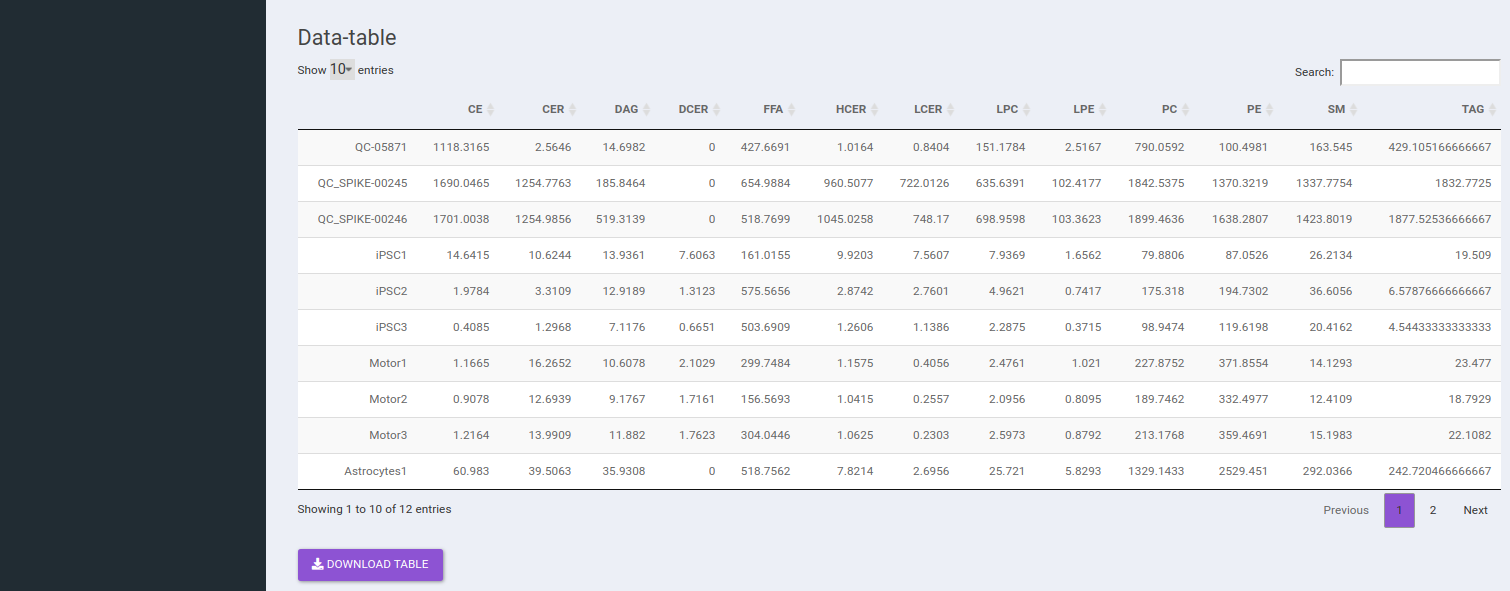Click HCER value 1045.0258
This screenshot has width=1510, height=591.
pyautogui.click(x=844, y=219)
